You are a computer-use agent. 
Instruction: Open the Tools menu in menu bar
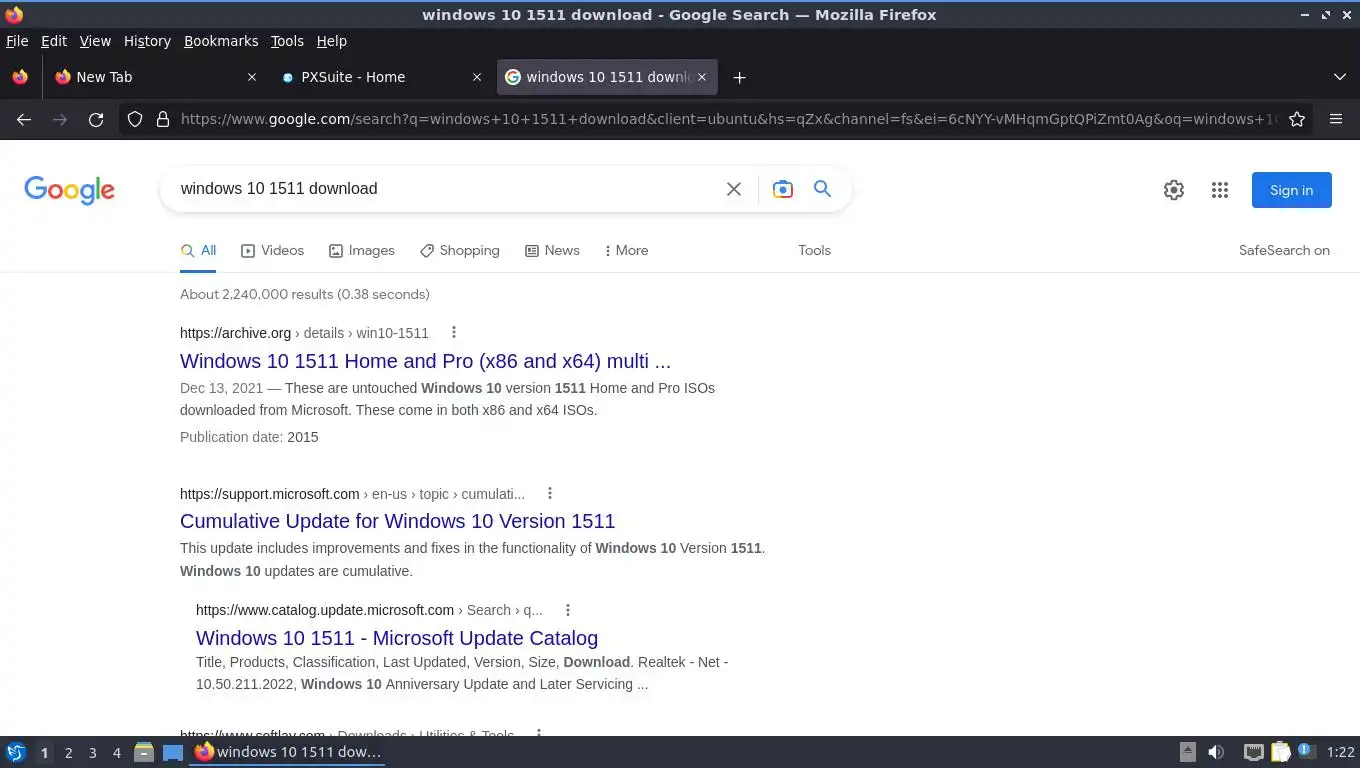287,41
